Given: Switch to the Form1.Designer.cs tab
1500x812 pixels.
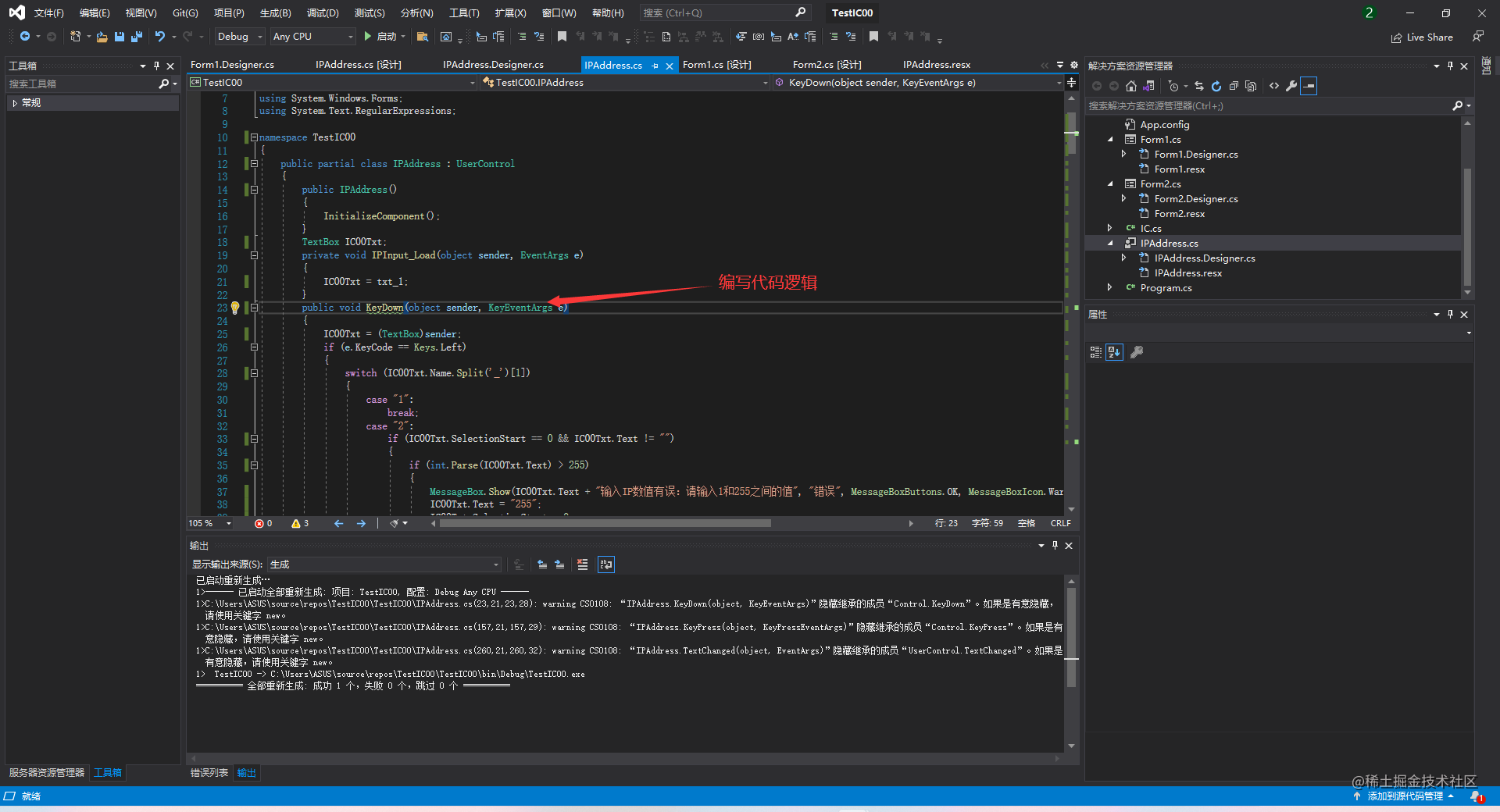Looking at the screenshot, I should pyautogui.click(x=232, y=65).
